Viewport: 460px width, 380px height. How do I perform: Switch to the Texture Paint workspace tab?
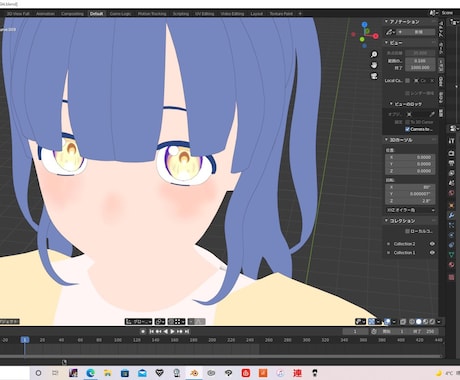click(x=281, y=14)
